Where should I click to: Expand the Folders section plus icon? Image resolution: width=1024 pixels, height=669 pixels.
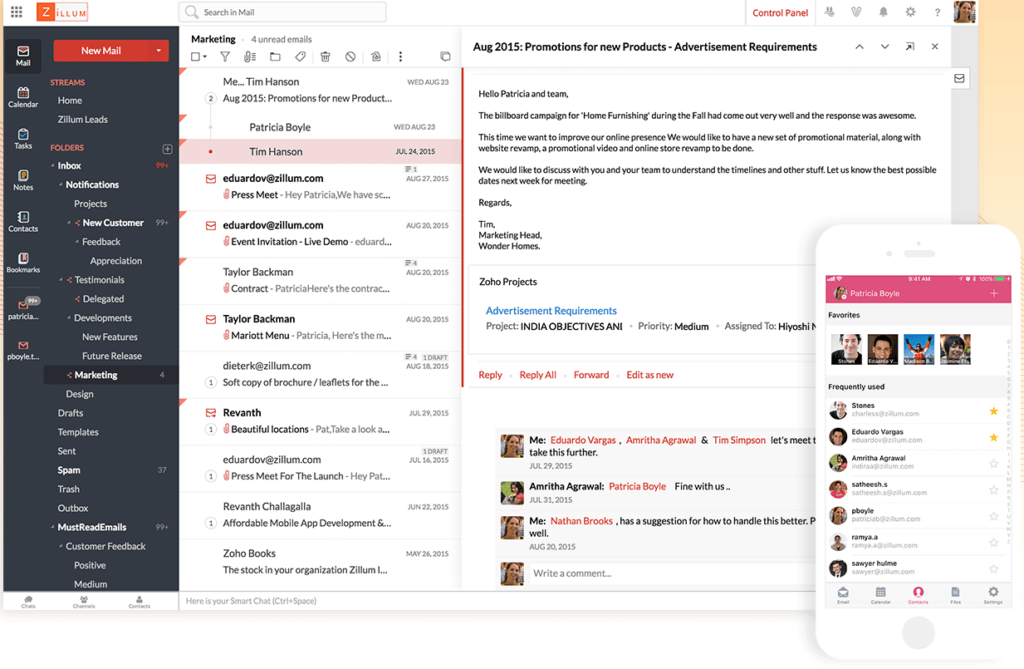(168, 148)
